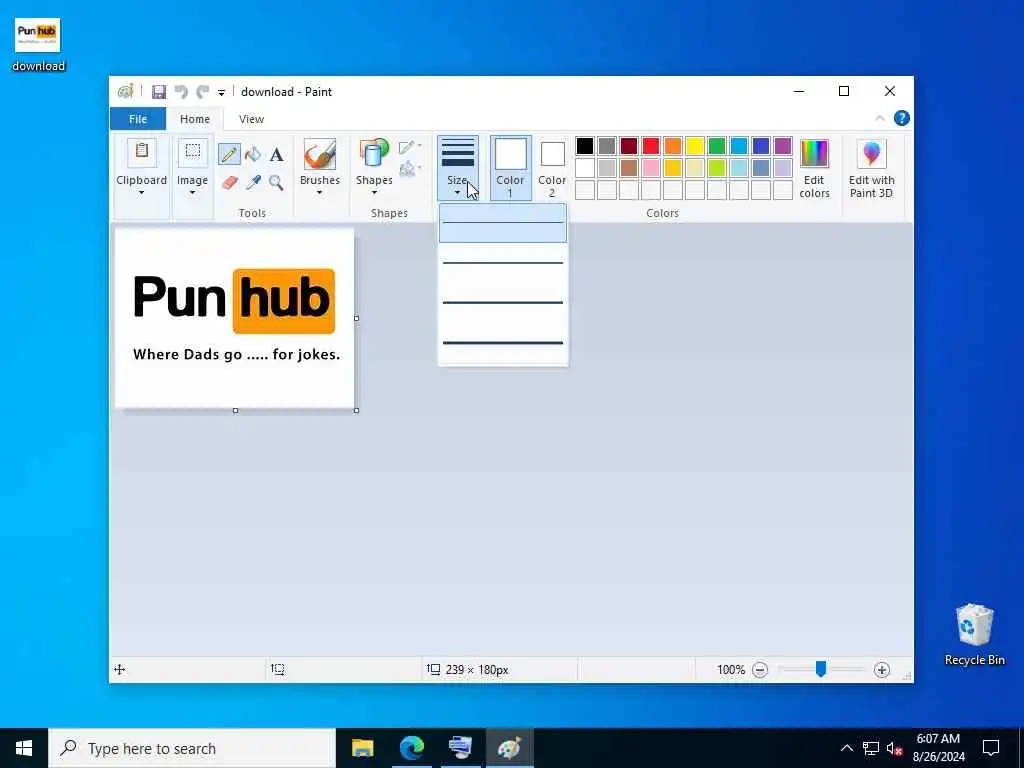Select the Eraser tool
Viewport: 1024px width, 768px height.
(x=229, y=182)
